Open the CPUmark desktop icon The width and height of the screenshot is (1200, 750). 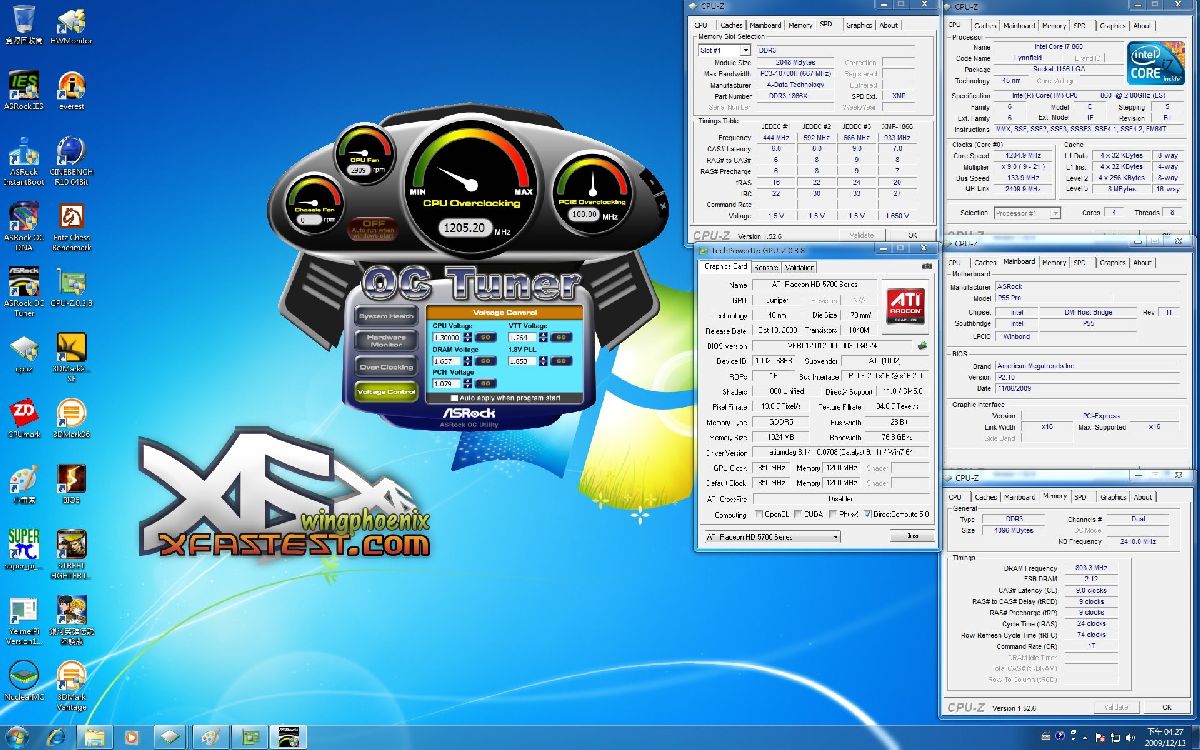pyautogui.click(x=23, y=420)
